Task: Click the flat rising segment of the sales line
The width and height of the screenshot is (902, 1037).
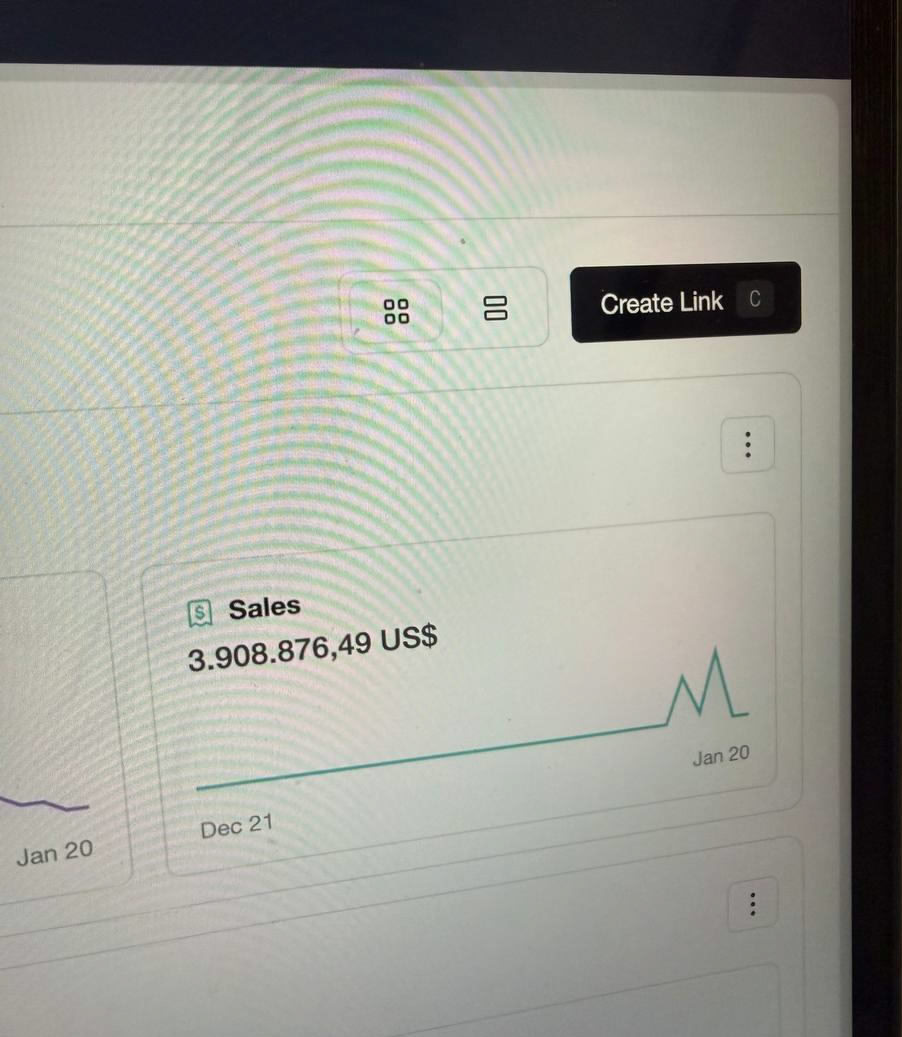Action: coord(430,757)
